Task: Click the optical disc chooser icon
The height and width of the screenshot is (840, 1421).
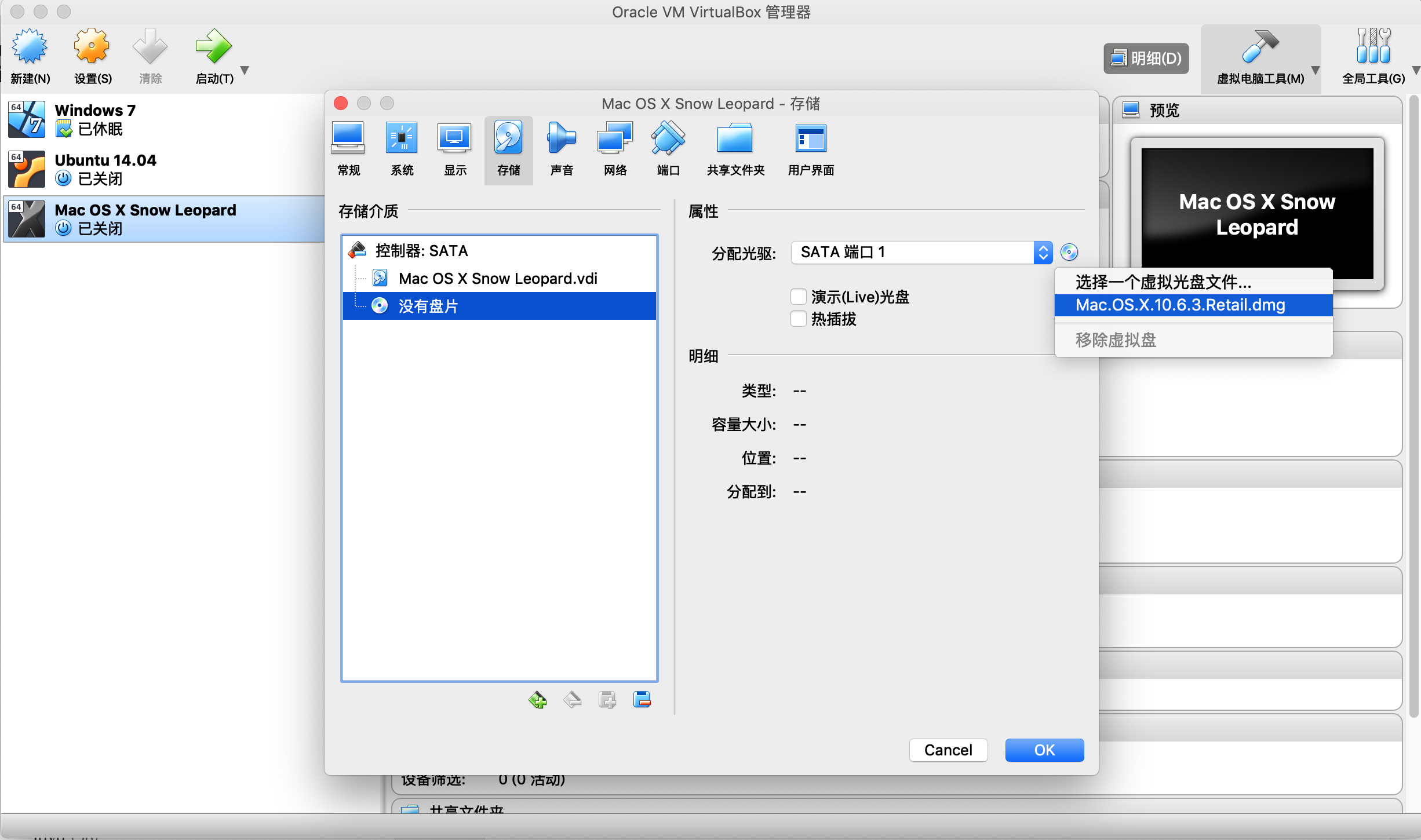Action: [1069, 253]
